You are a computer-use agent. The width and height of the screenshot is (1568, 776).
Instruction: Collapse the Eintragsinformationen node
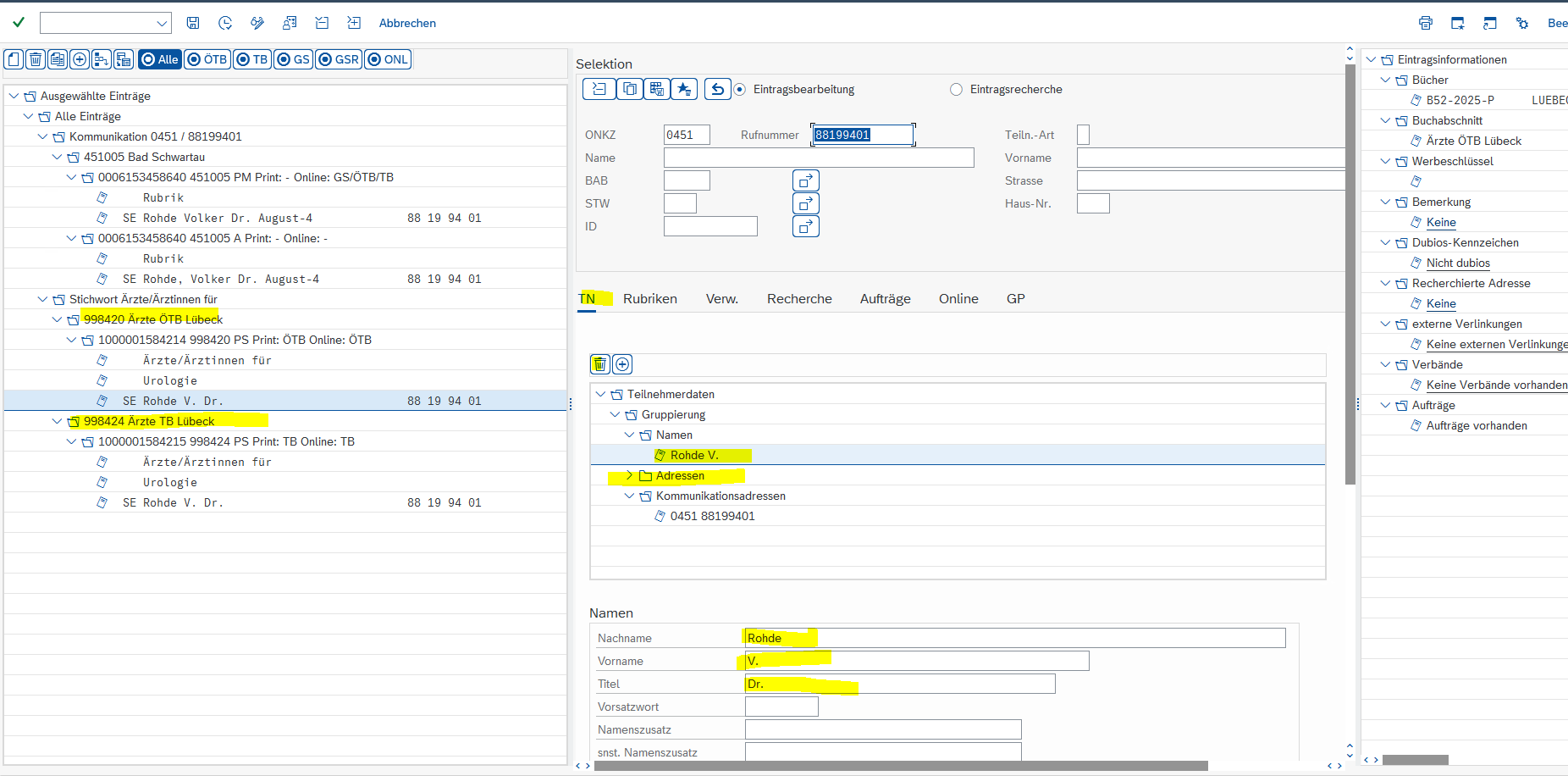point(1371,59)
